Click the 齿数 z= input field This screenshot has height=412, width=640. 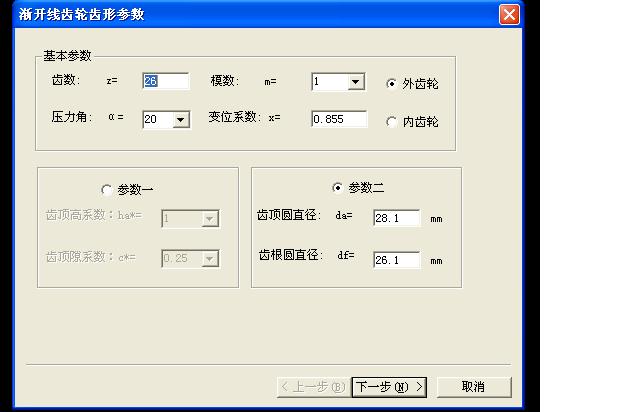(165, 82)
